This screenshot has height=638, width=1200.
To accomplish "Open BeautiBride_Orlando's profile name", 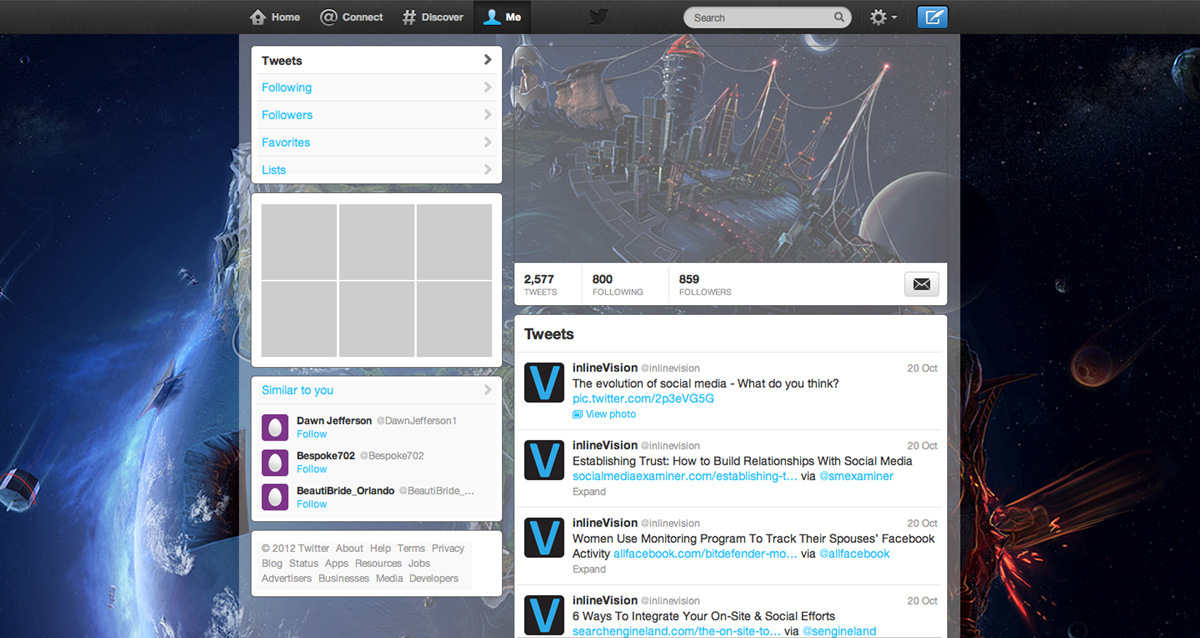I will coord(345,491).
